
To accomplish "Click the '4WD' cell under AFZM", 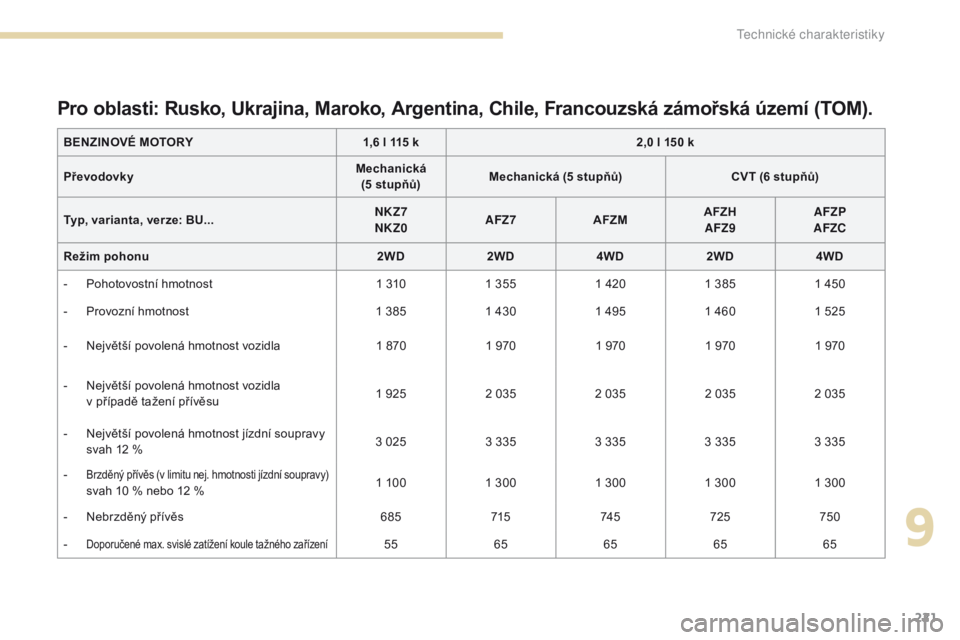I will coord(610,256).
